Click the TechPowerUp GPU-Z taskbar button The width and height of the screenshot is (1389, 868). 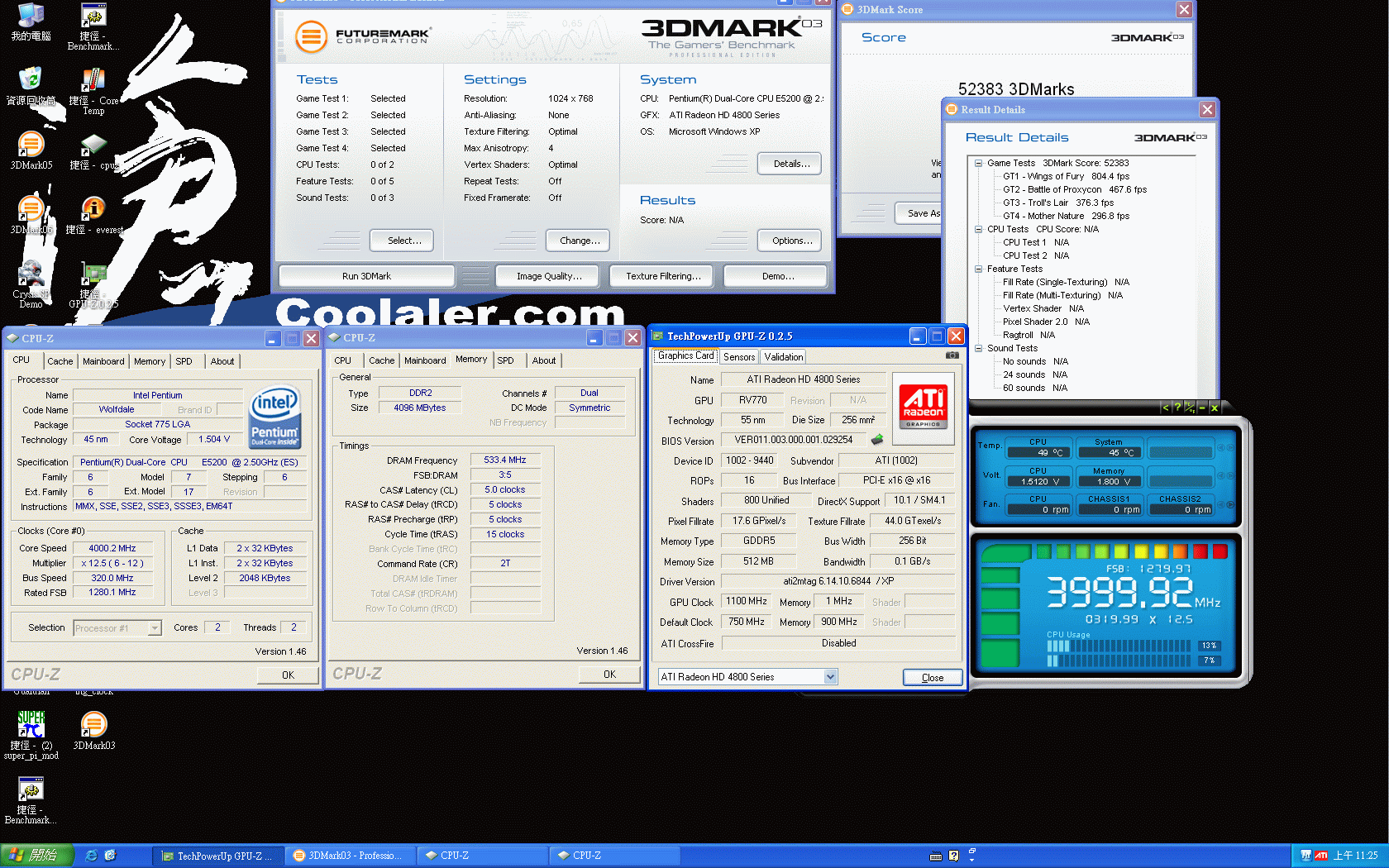pos(217,856)
